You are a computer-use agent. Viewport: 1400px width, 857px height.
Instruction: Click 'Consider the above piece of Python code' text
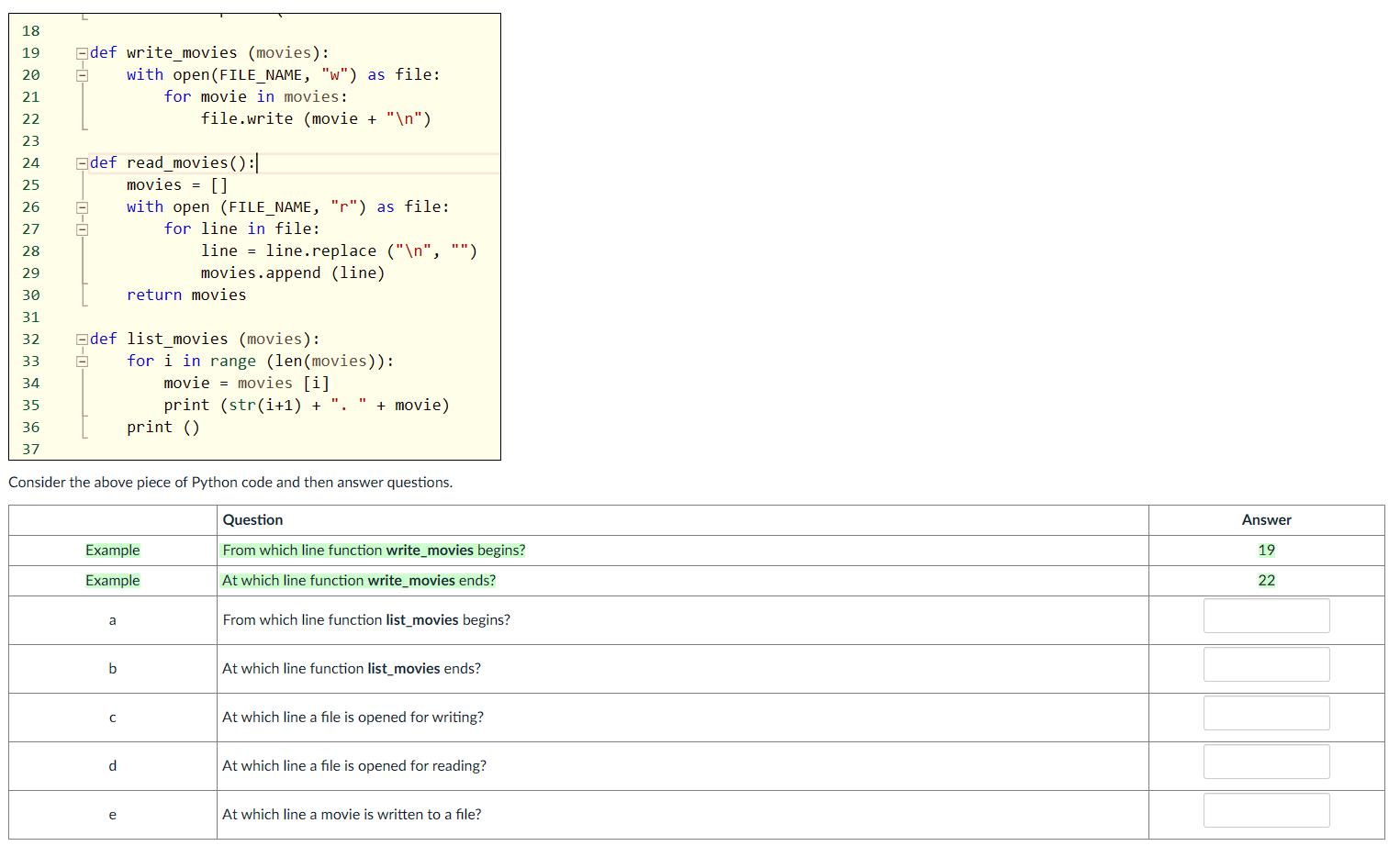pos(230,482)
